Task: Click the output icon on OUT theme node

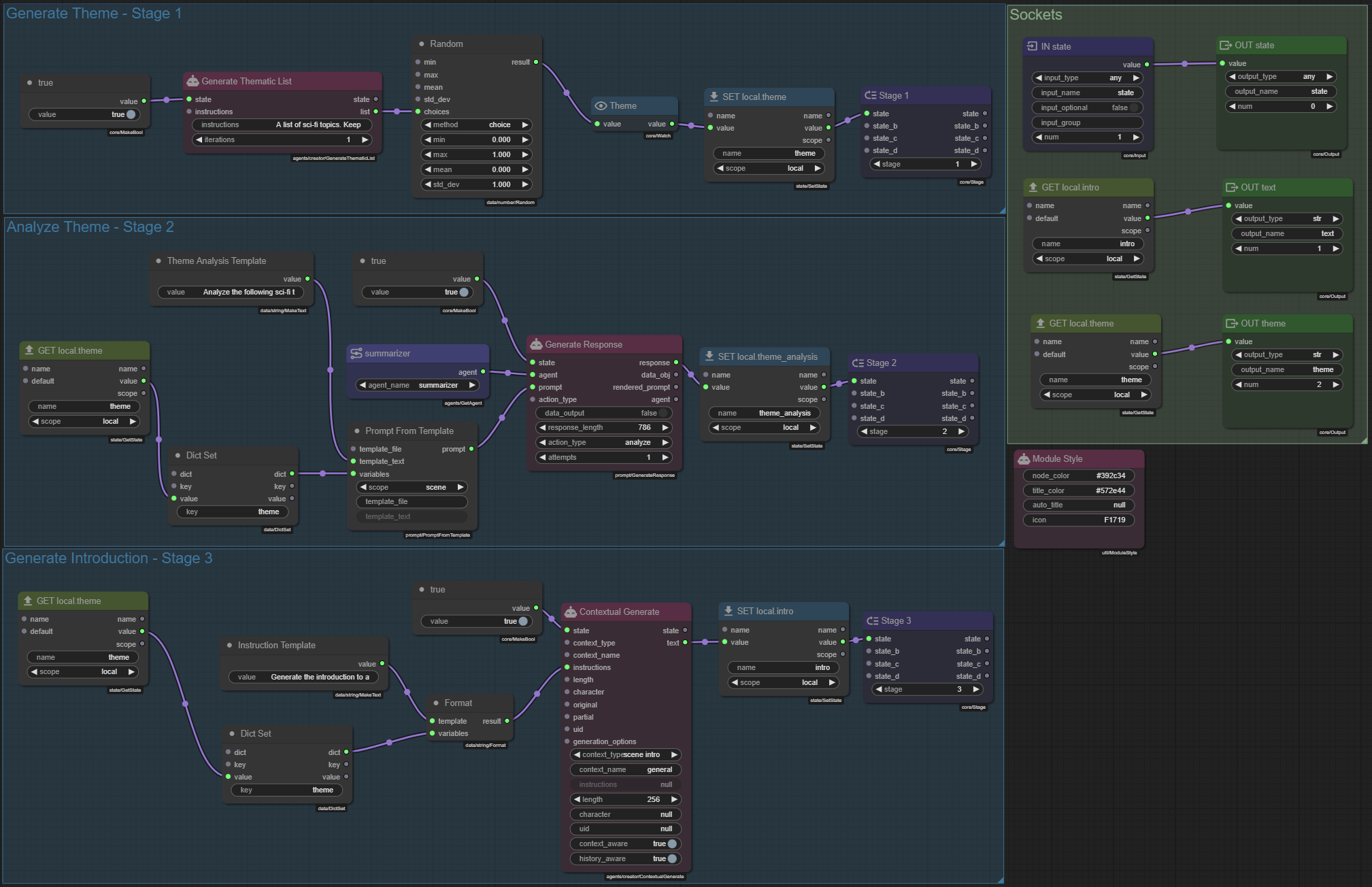Action: tap(1231, 323)
